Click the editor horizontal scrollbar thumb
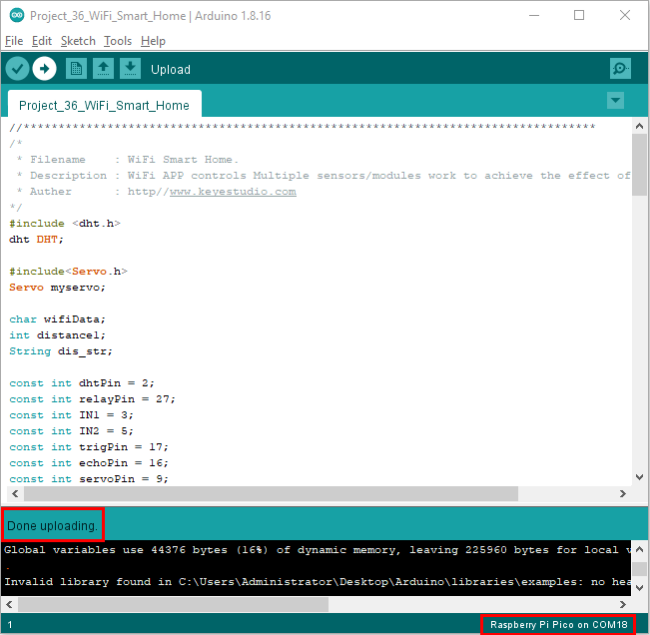This screenshot has height=635, width=650. click(271, 493)
